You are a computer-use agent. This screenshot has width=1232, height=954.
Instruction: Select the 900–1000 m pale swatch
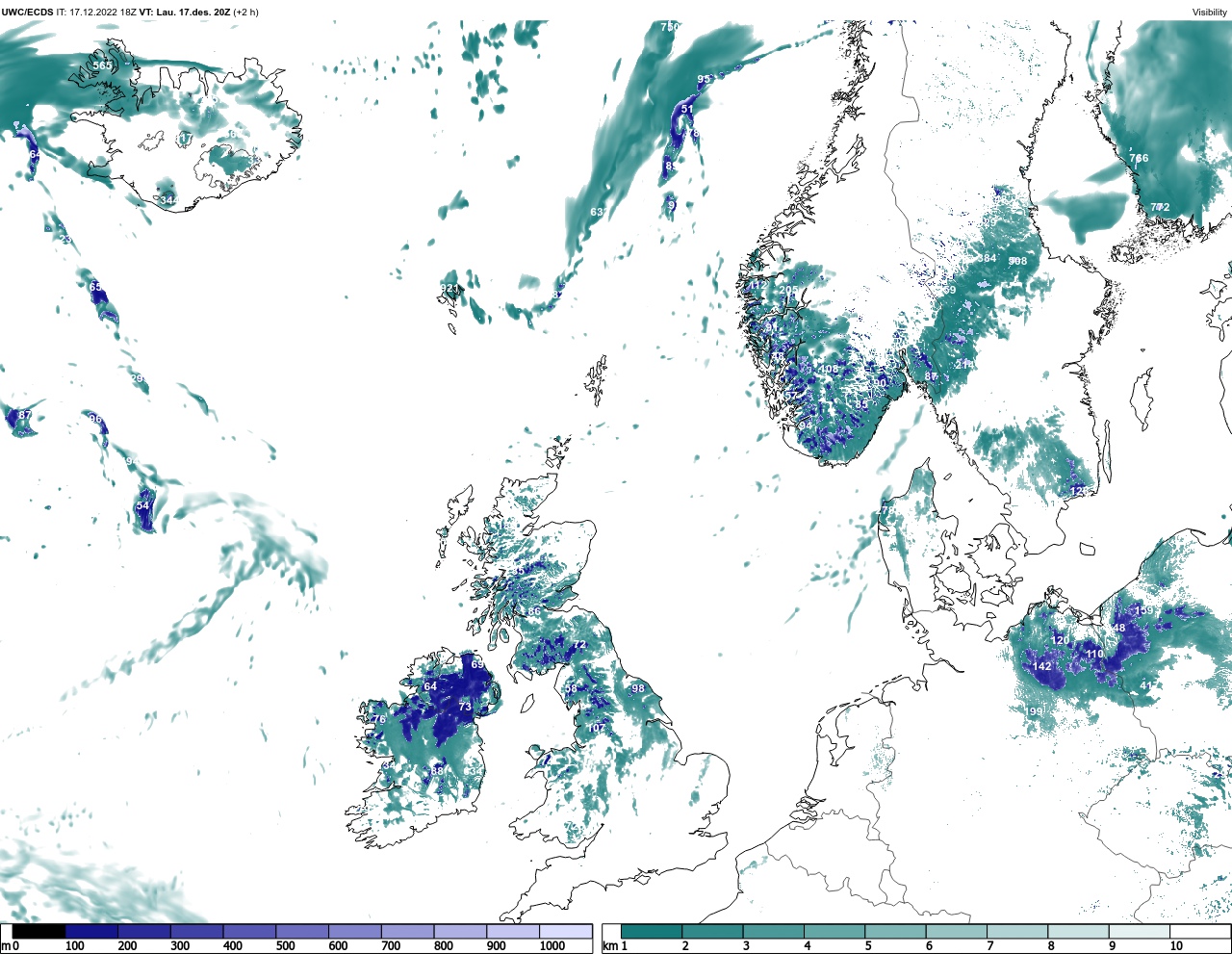(512, 931)
